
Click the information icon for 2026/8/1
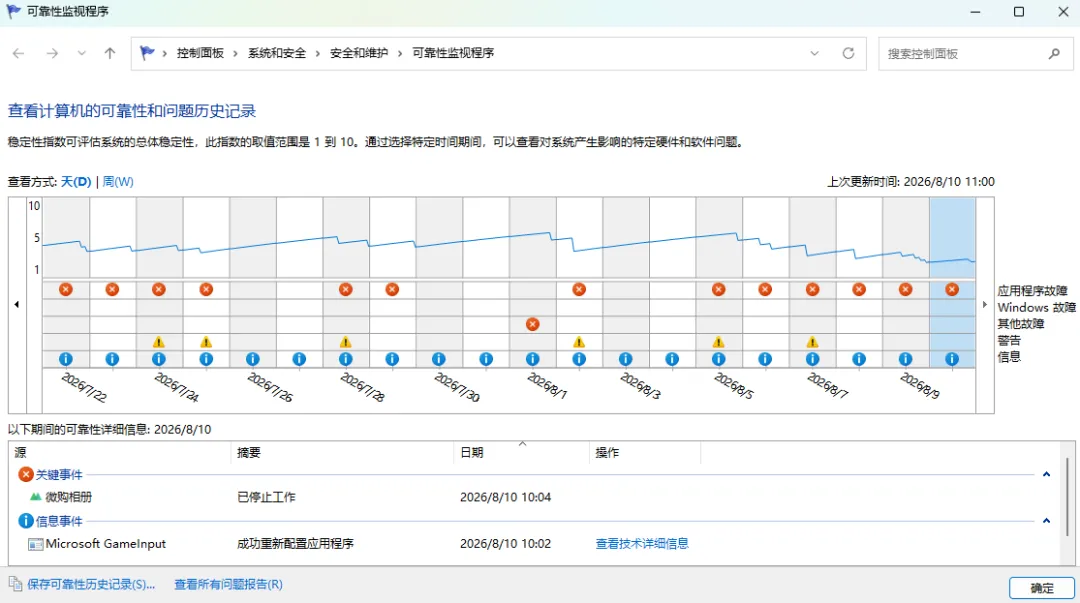[x=532, y=359]
